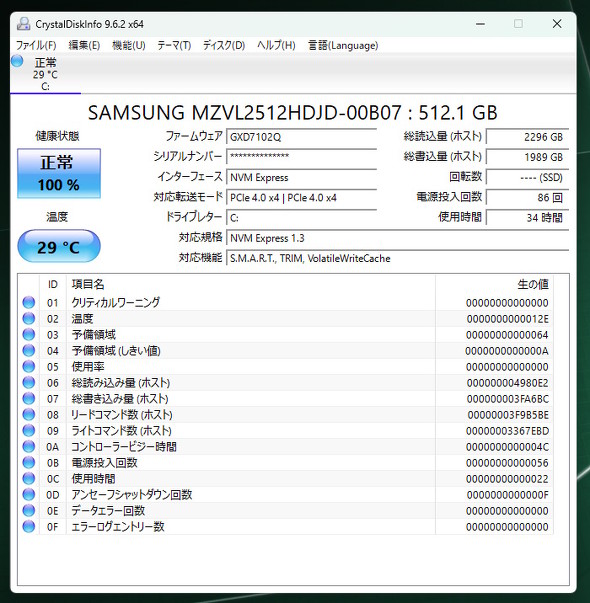Click total host writes value 1989 GB
Image resolution: width=590 pixels, height=603 pixels.
click(528, 157)
